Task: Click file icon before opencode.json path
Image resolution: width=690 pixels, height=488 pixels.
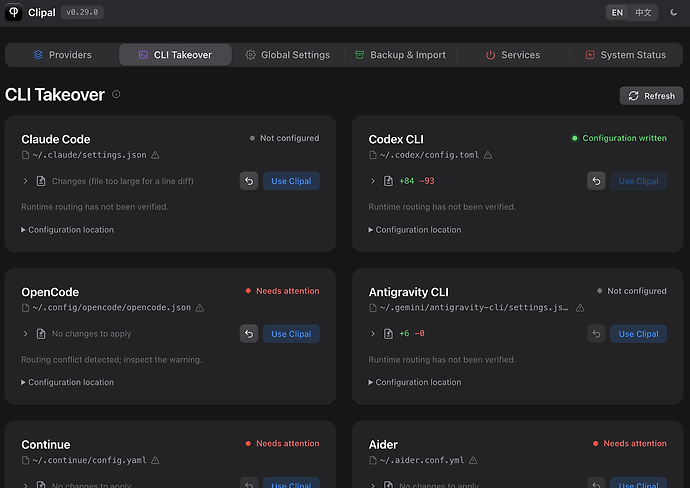Action: (x=26, y=308)
